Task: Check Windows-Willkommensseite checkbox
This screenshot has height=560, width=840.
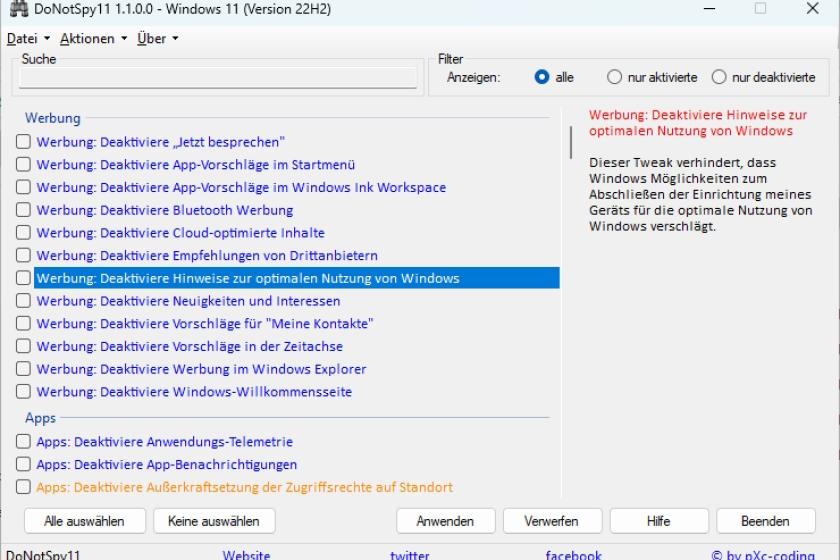Action: click(x=23, y=391)
